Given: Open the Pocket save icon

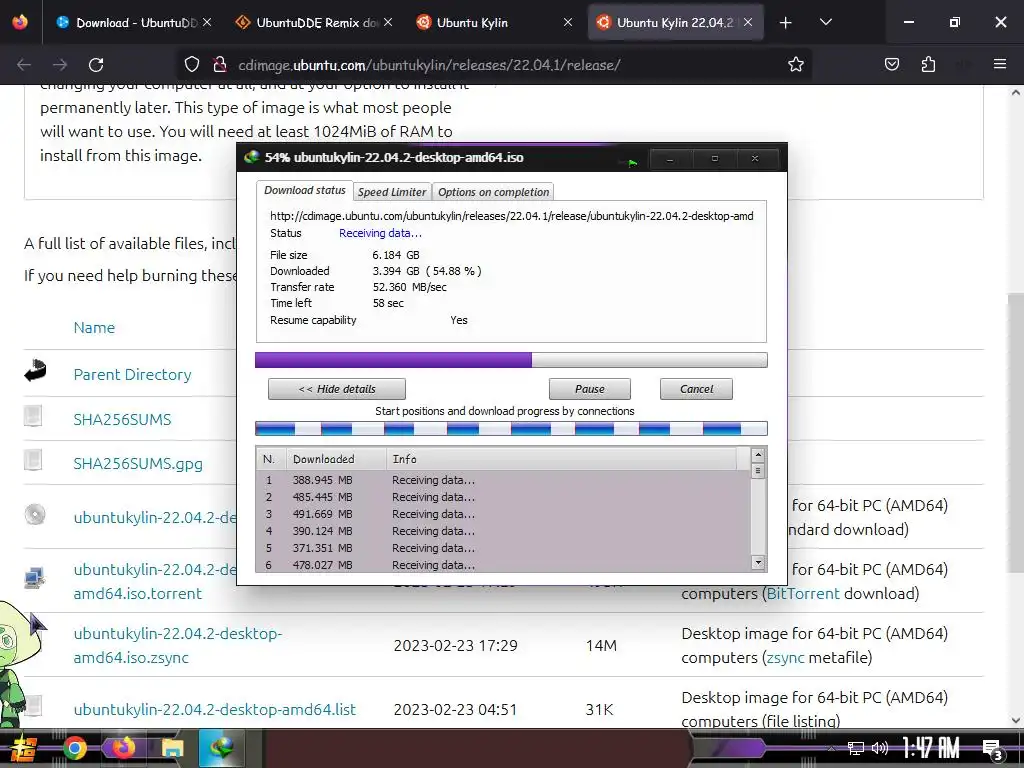Looking at the screenshot, I should pos(891,65).
